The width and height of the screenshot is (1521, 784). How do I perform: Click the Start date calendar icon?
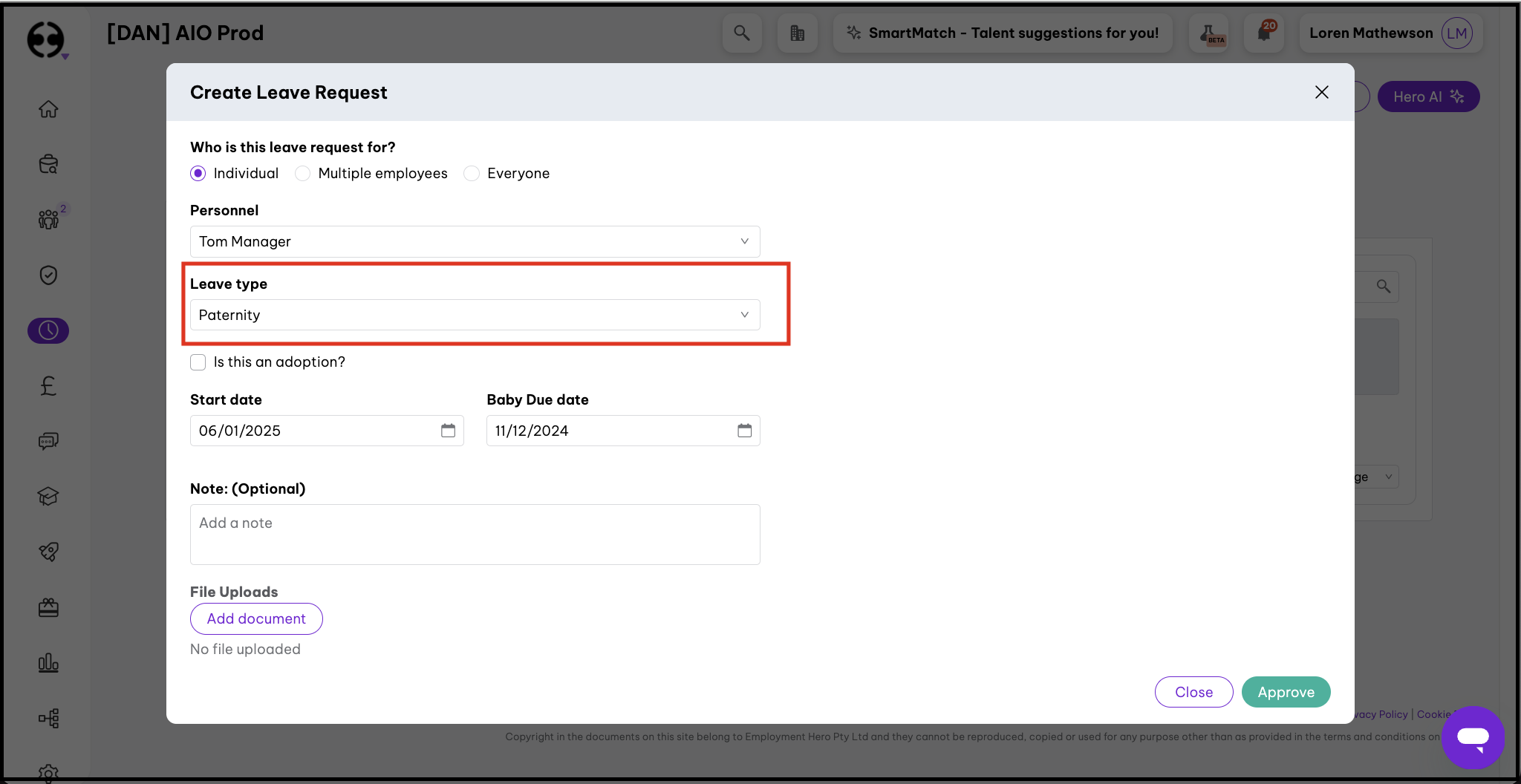[448, 431]
